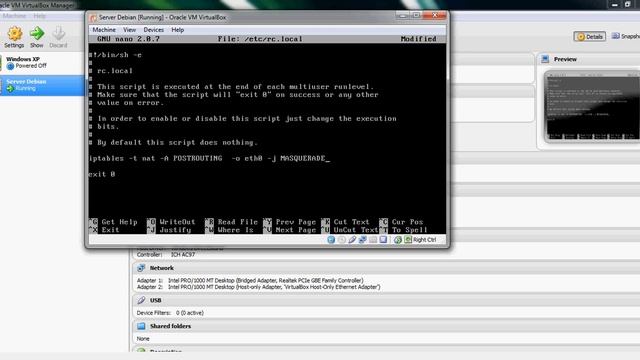Click Device Filters 0 active text

pyautogui.click(x=170, y=313)
